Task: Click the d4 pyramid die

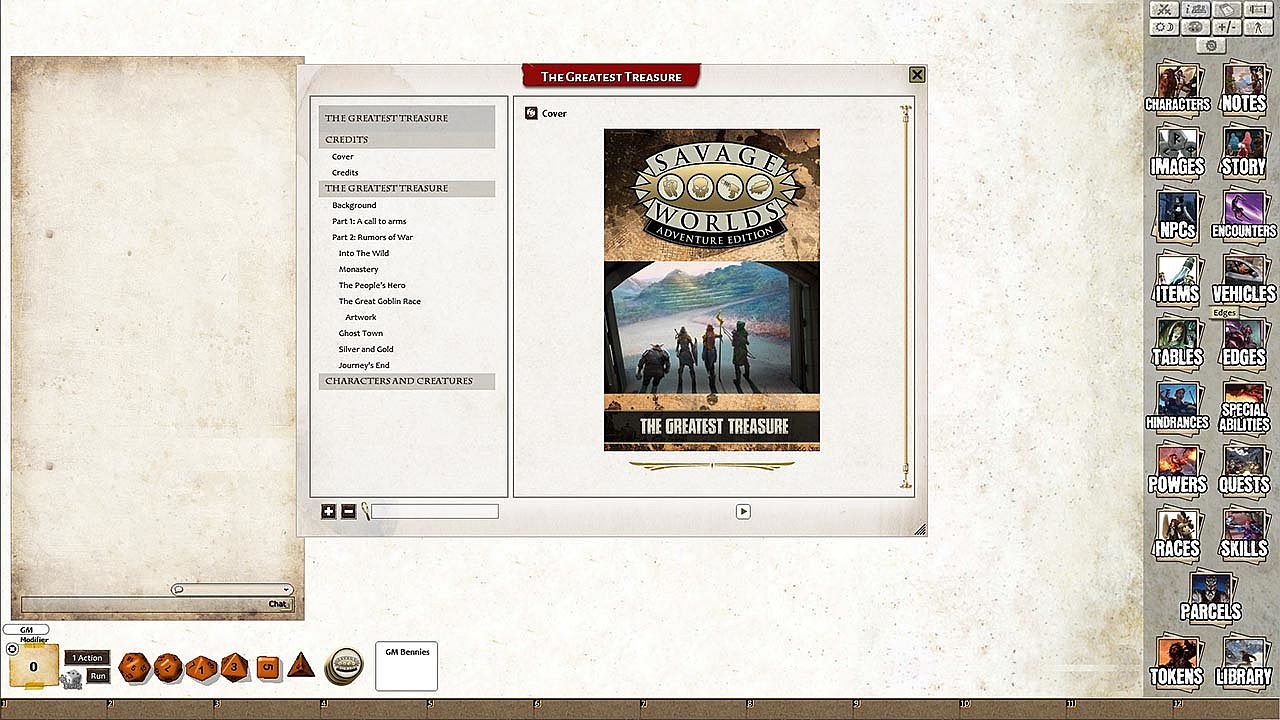Action: point(300,665)
